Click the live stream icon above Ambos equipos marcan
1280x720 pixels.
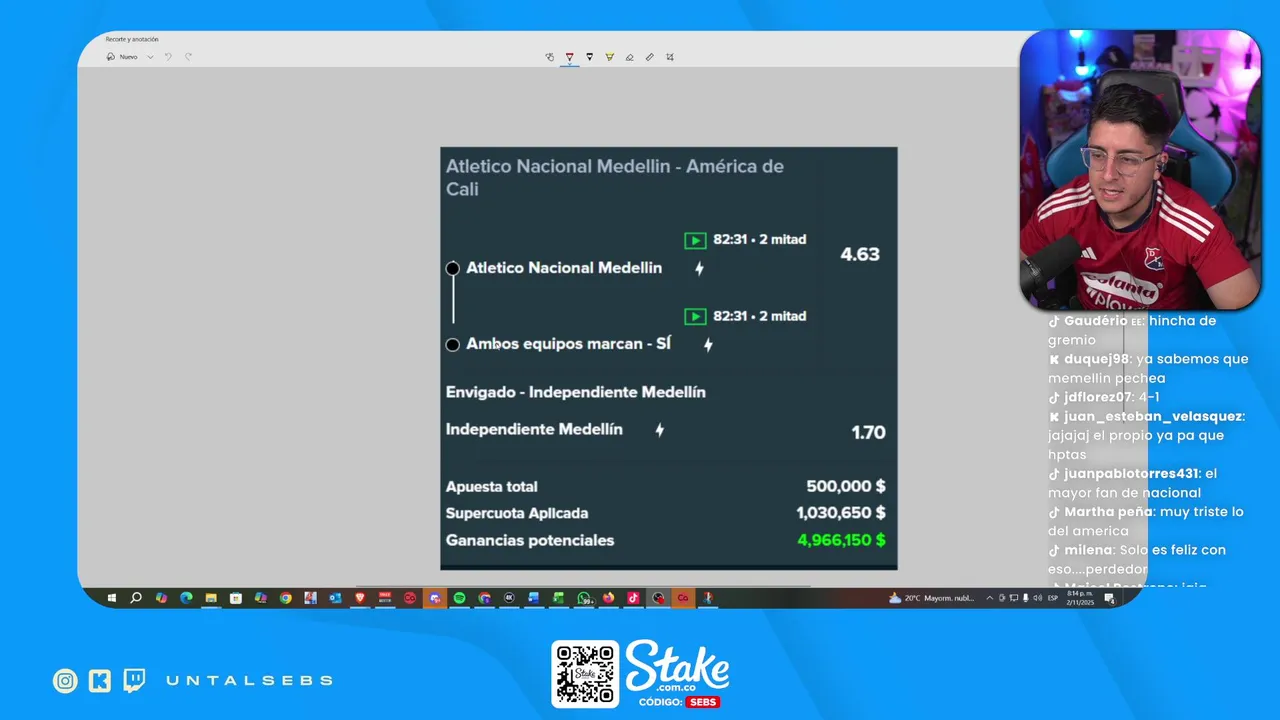pos(695,316)
